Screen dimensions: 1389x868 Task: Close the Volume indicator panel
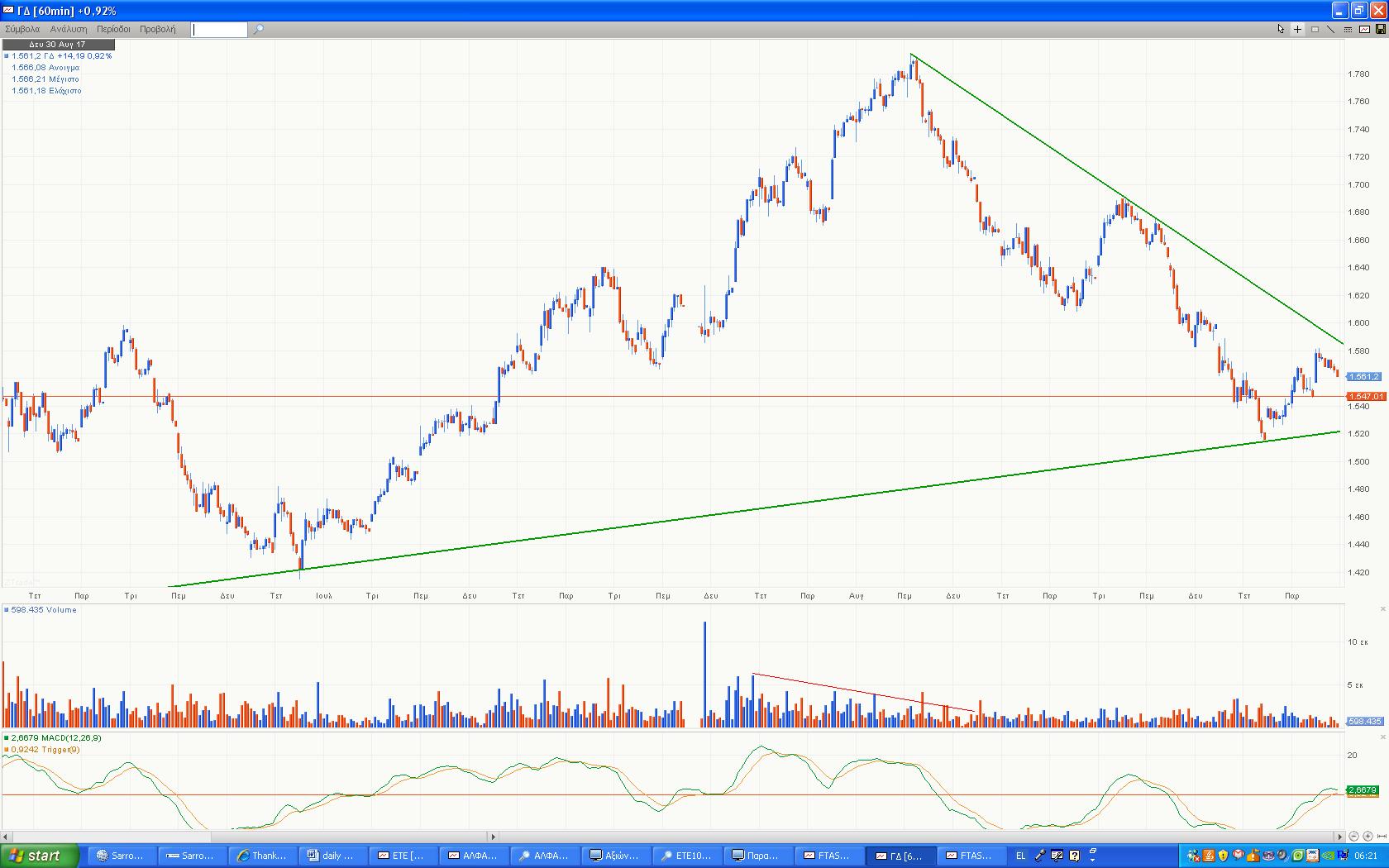1382,610
